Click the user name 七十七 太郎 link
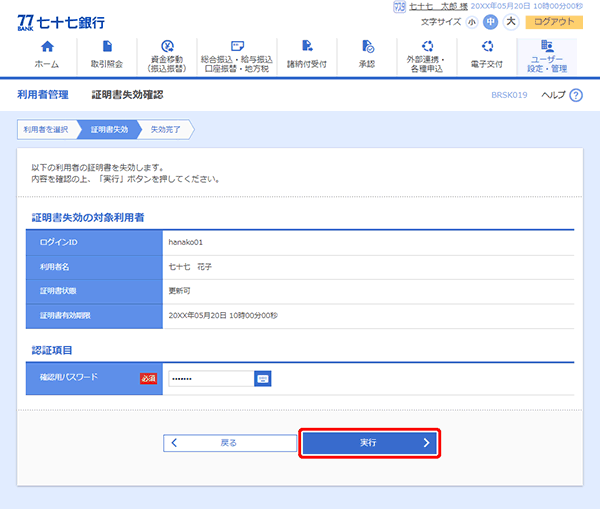 point(439,7)
